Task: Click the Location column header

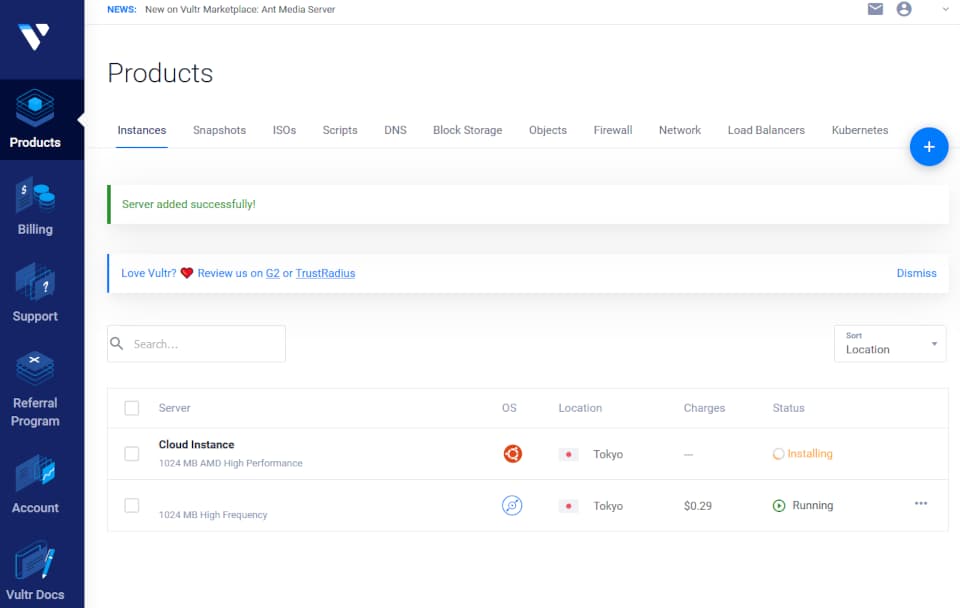Action: point(580,408)
